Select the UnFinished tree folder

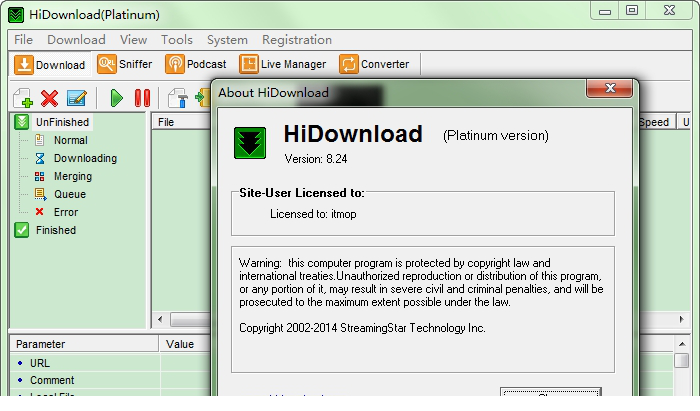coord(62,122)
